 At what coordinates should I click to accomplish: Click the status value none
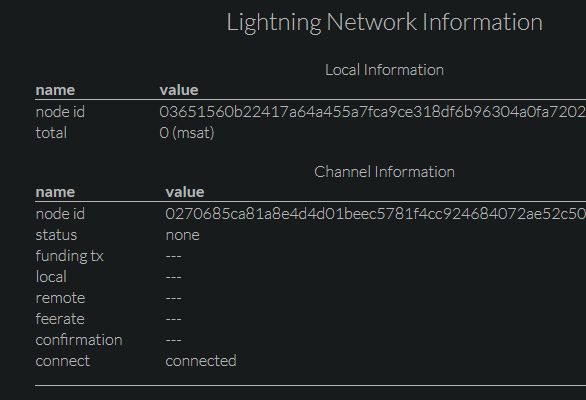tap(183, 235)
